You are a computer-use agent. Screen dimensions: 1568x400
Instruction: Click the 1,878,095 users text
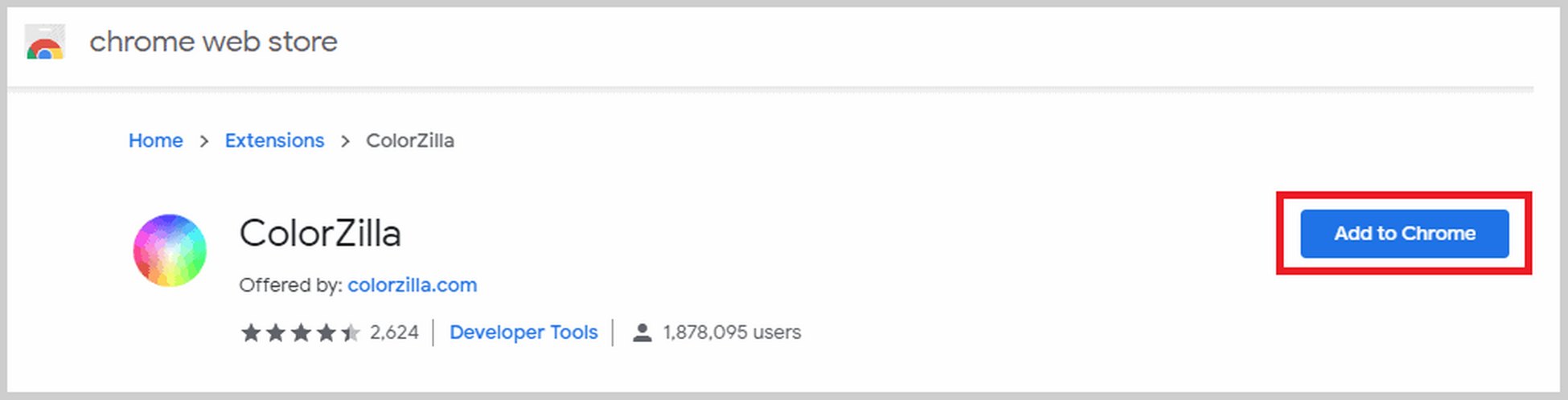pos(732,333)
